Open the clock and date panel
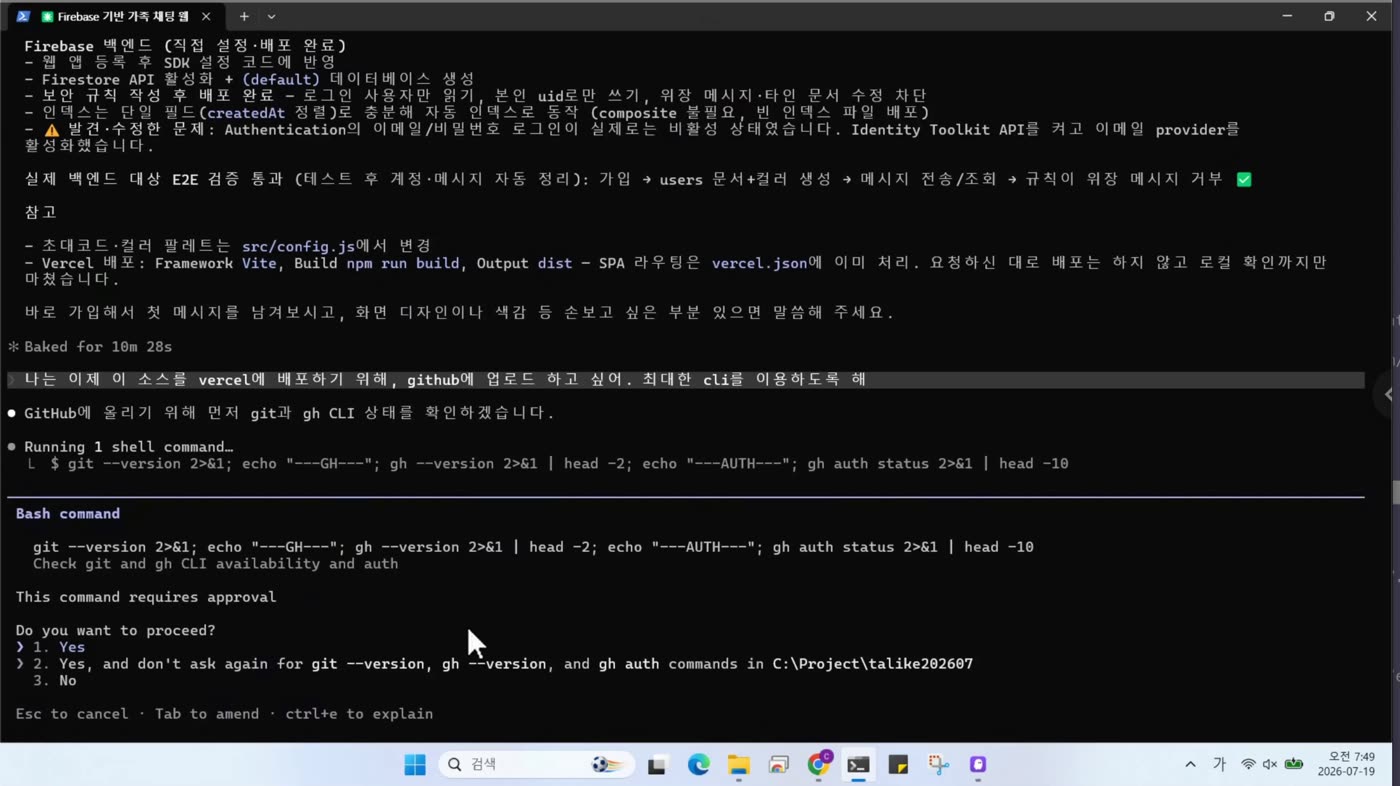Screen dimensions: 1400x786 [x=1346, y=765]
